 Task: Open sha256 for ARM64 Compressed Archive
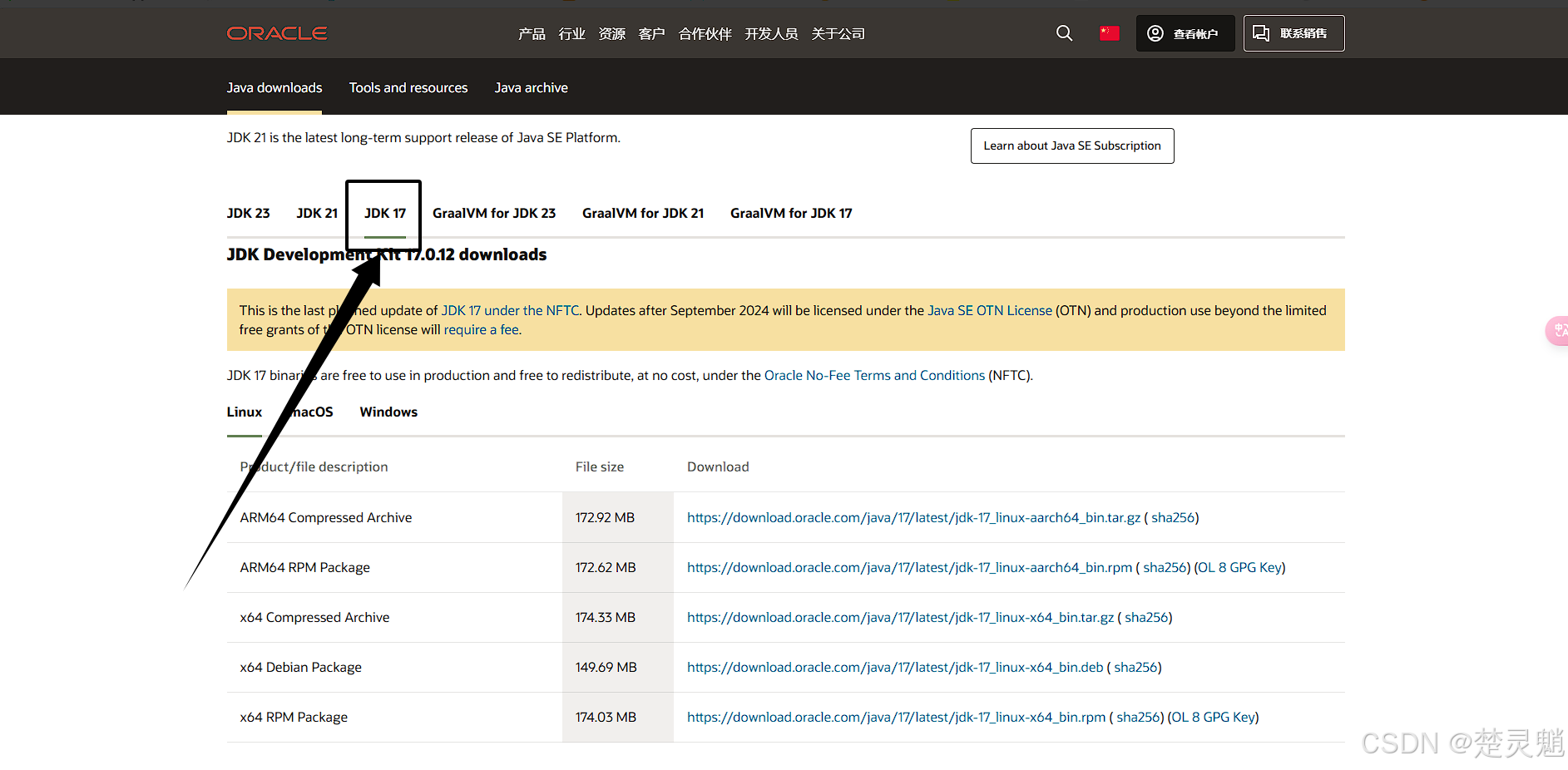click(x=1173, y=517)
